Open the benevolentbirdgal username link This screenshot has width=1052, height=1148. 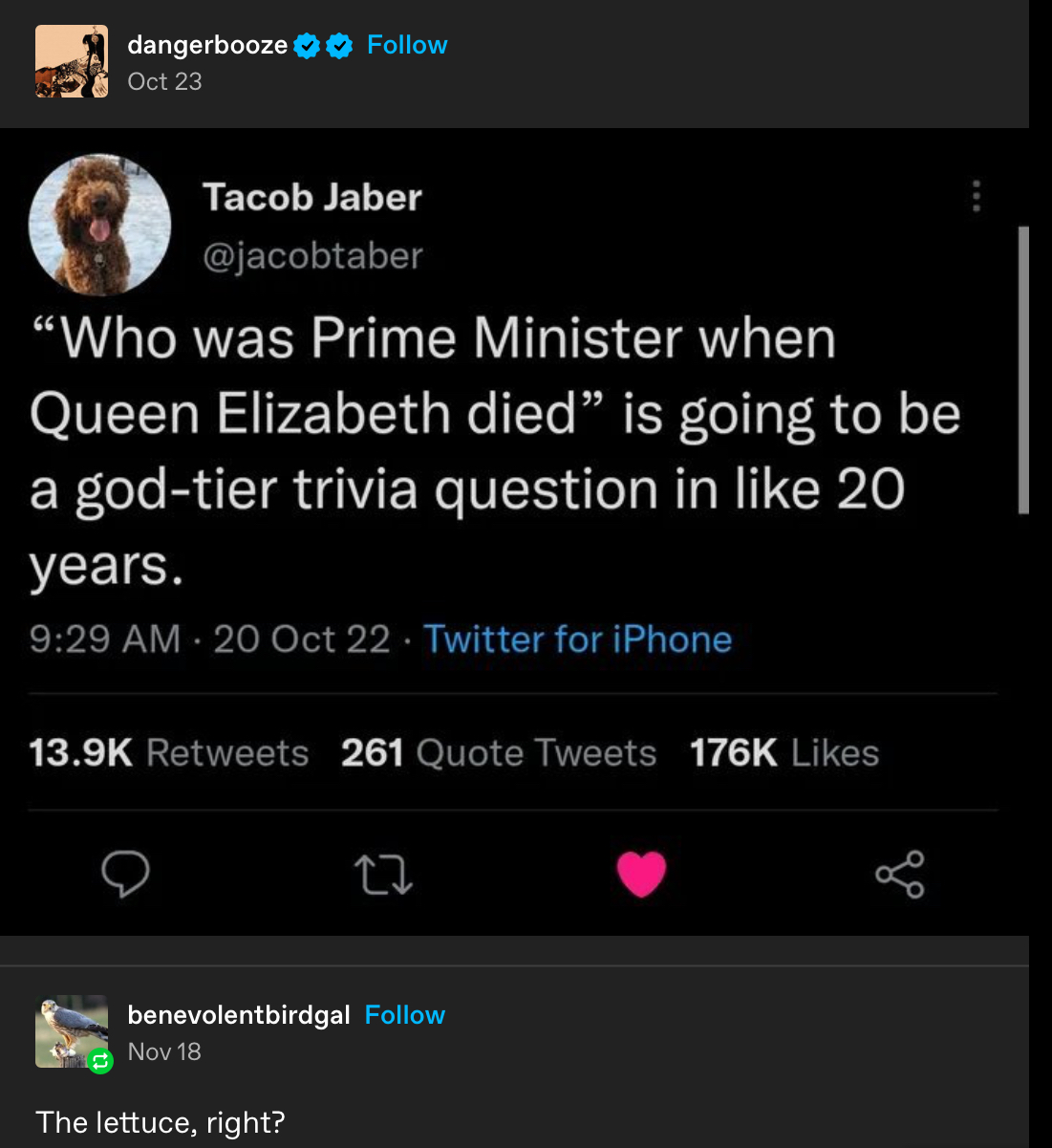(239, 1015)
